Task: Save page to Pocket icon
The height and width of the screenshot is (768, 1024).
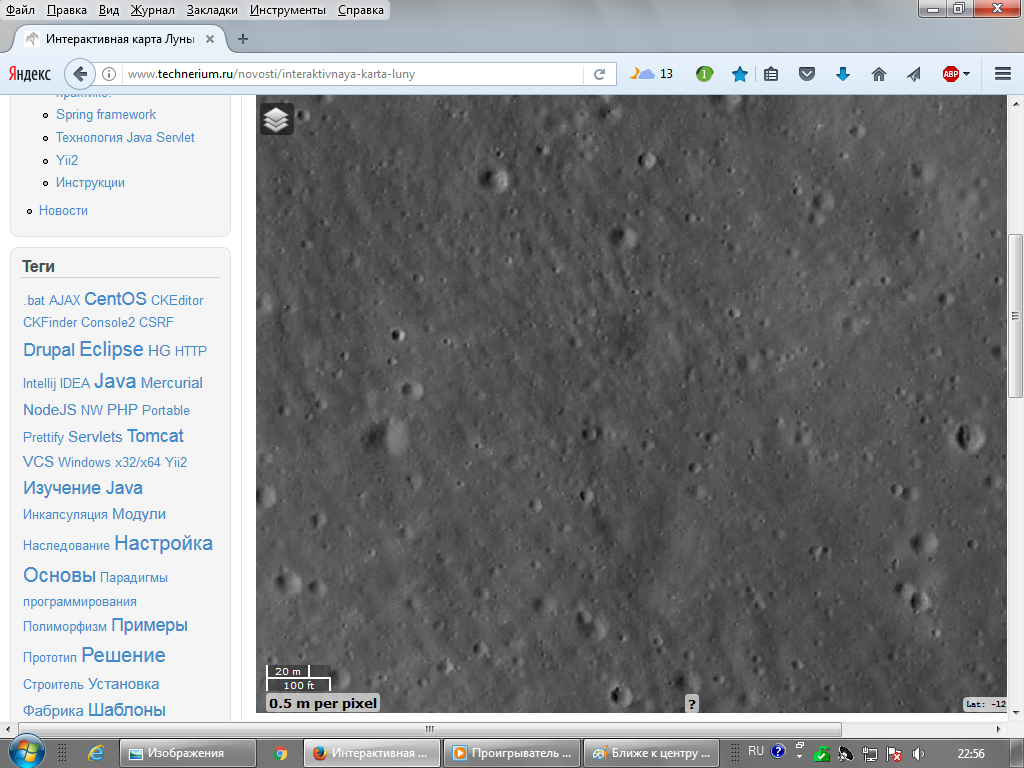Action: pos(807,74)
